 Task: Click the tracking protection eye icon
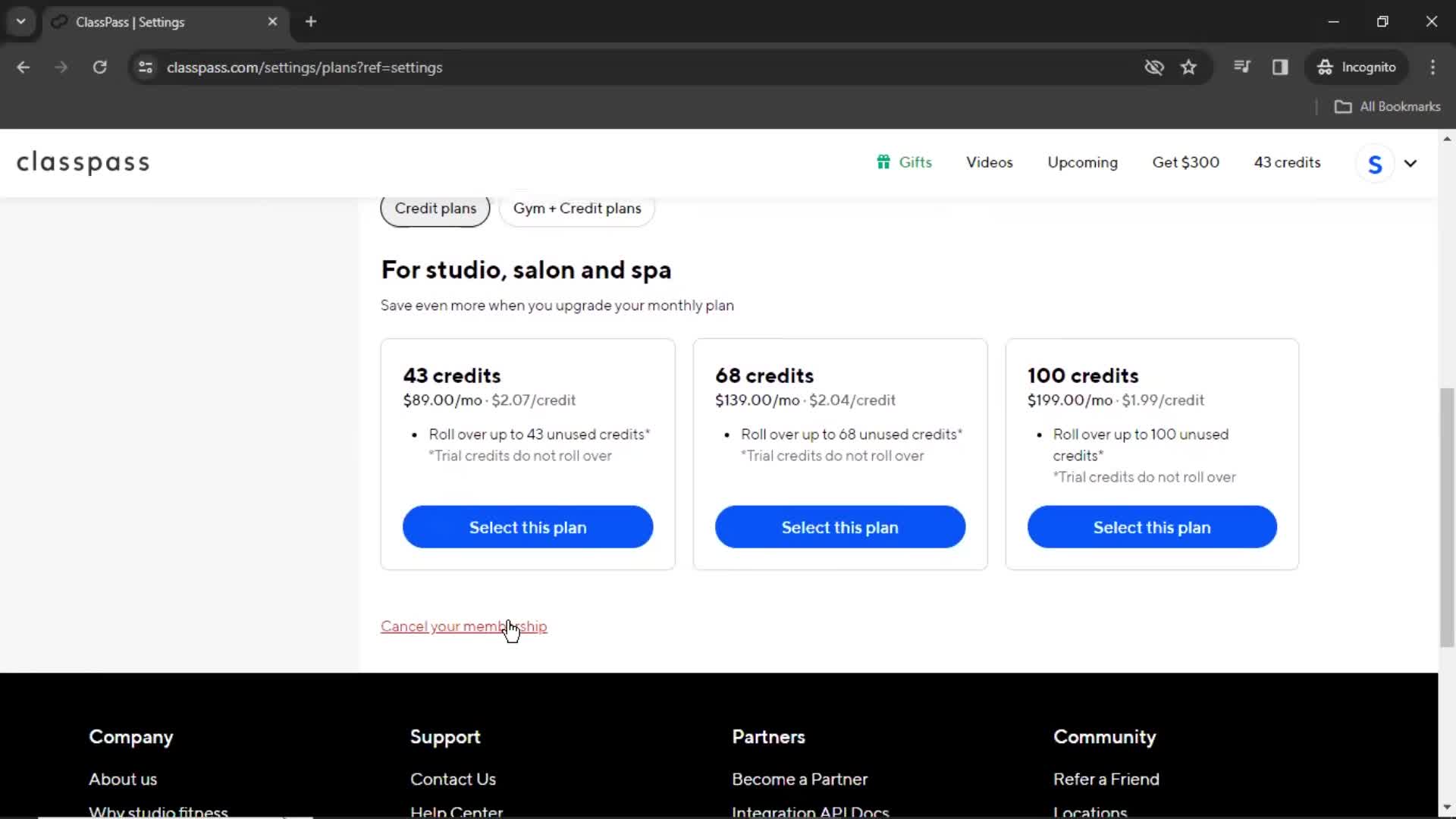coord(1154,67)
